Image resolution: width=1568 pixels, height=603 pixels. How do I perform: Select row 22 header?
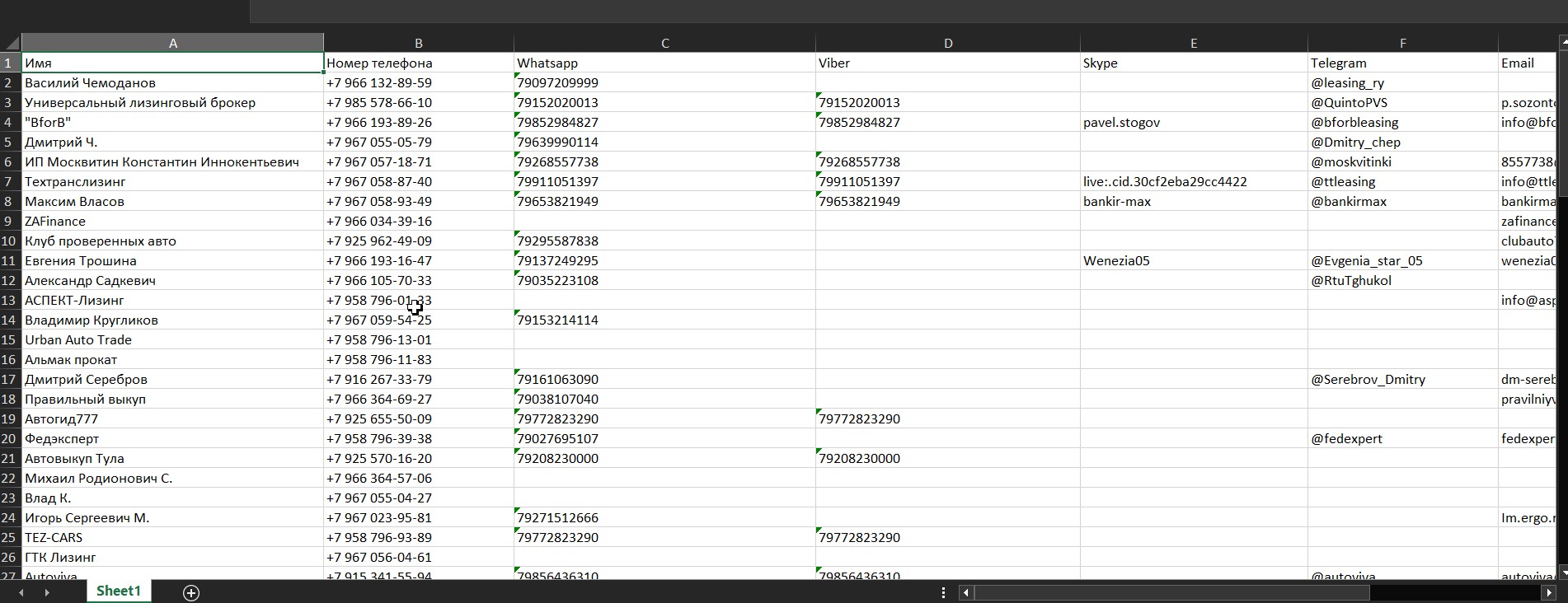pyautogui.click(x=11, y=478)
